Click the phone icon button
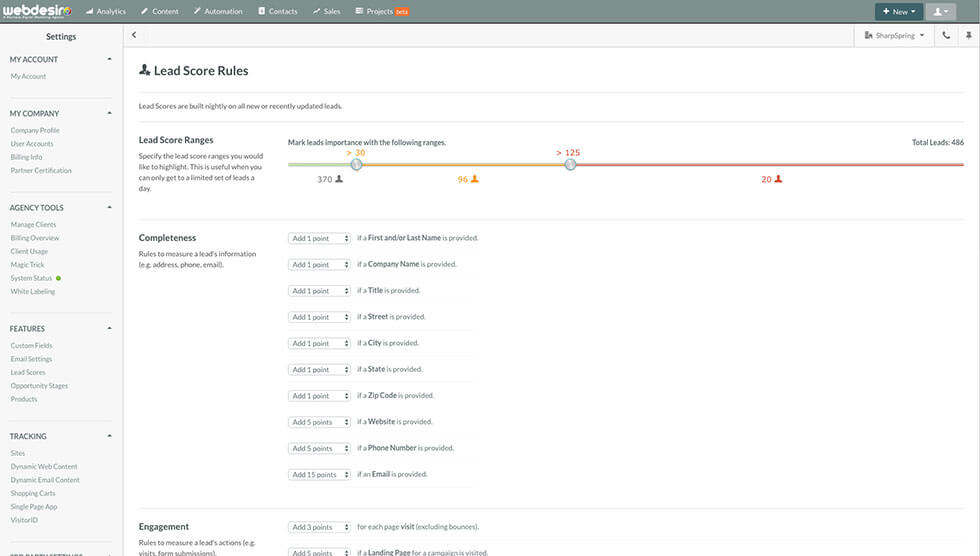 coord(946,36)
